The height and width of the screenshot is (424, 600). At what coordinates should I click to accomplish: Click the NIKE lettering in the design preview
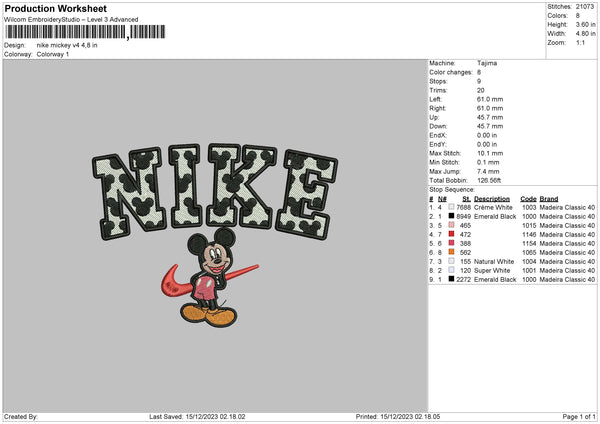coord(215,191)
